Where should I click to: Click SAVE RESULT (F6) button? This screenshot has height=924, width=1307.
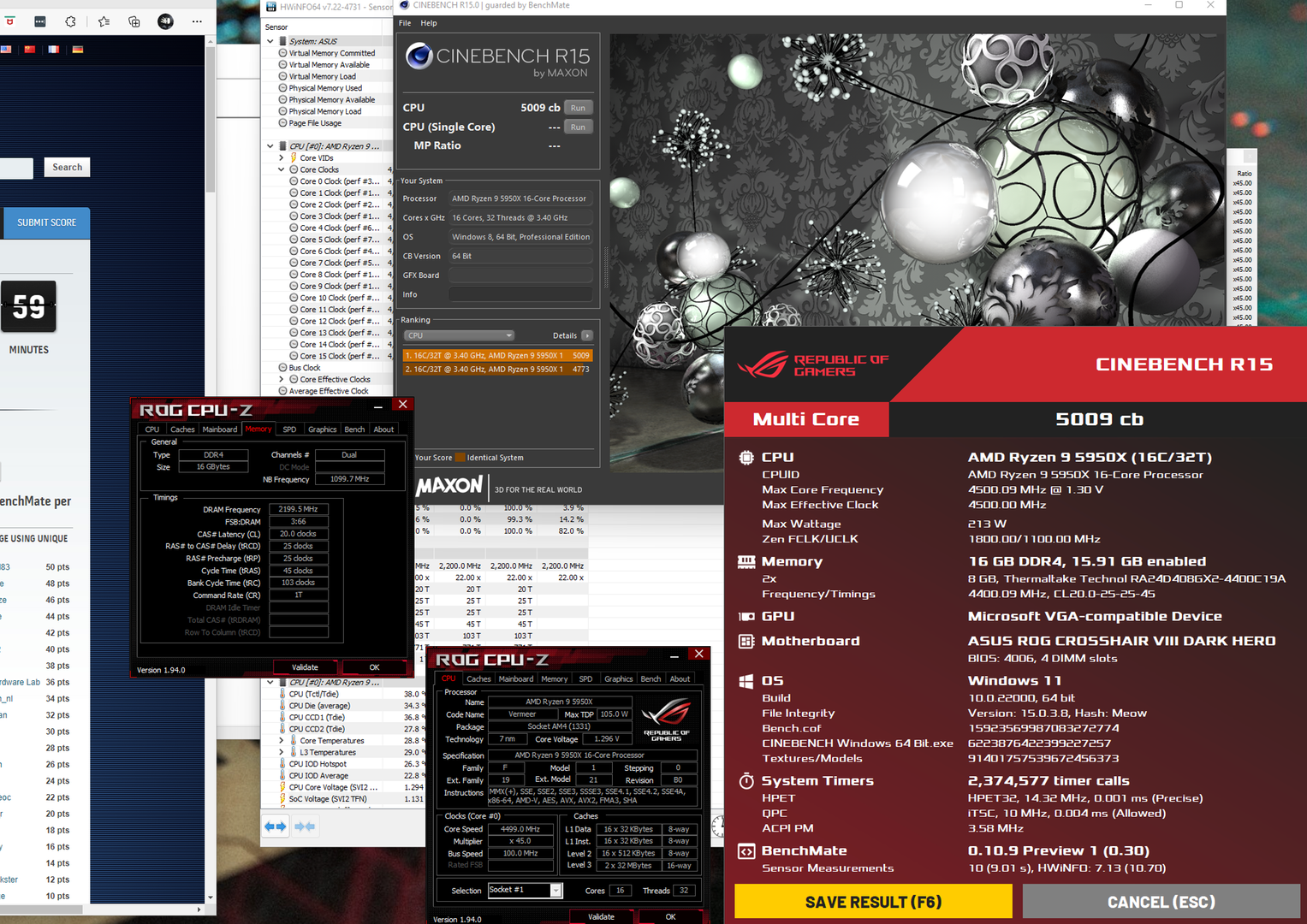873,902
